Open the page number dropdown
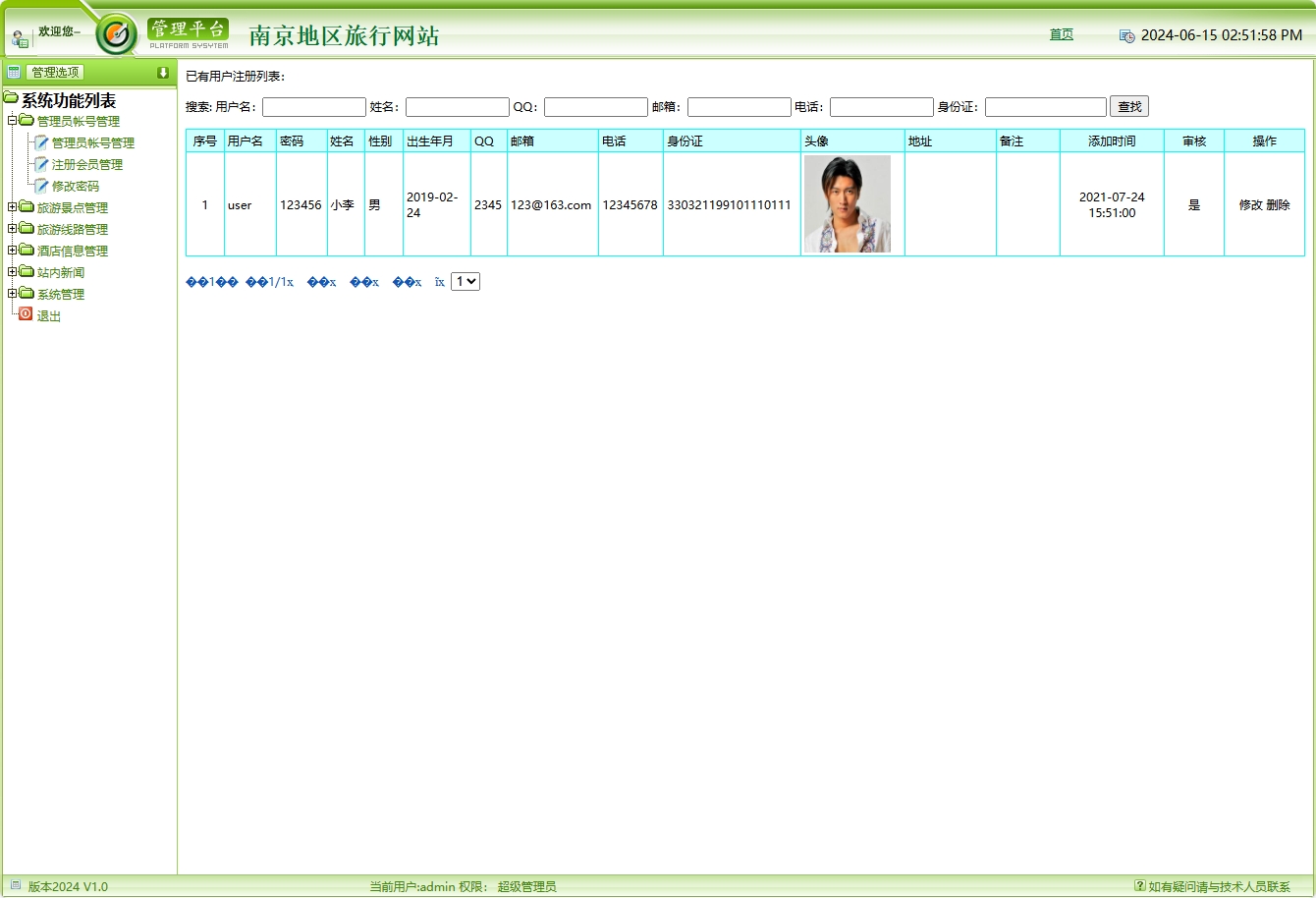The width and height of the screenshot is (1316, 898). [x=465, y=282]
